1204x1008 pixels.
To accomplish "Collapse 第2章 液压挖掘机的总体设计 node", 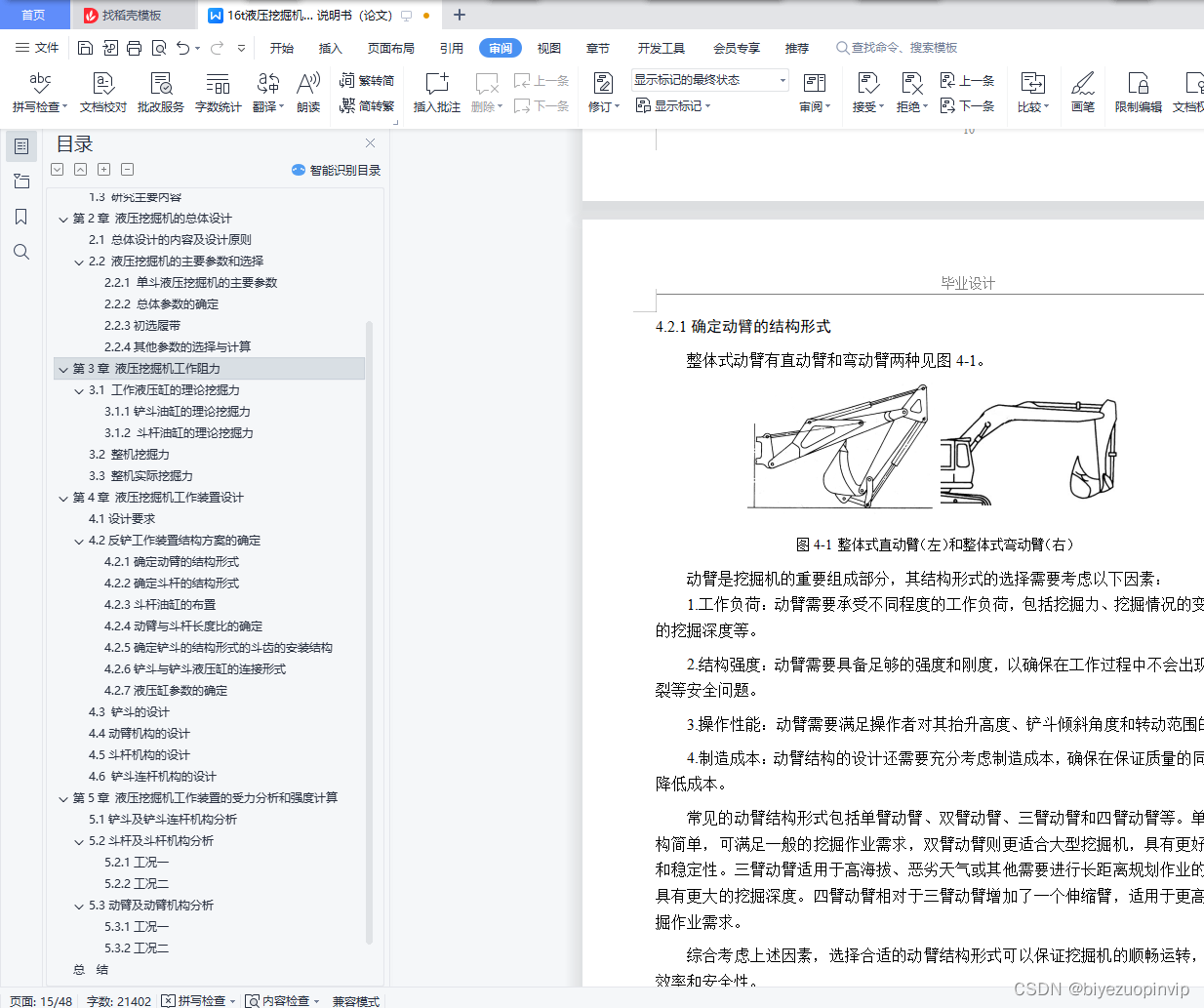I will point(63,220).
